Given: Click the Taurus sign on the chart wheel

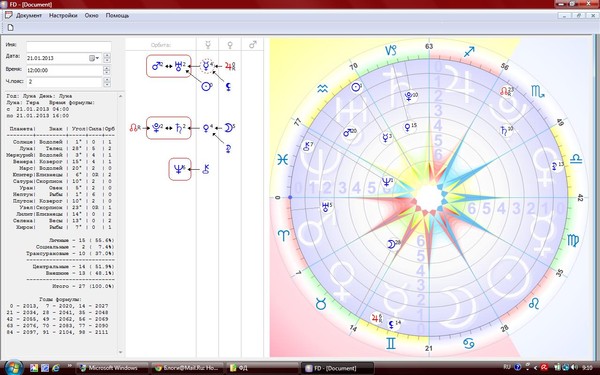Looking at the screenshot, I should pos(321,304).
